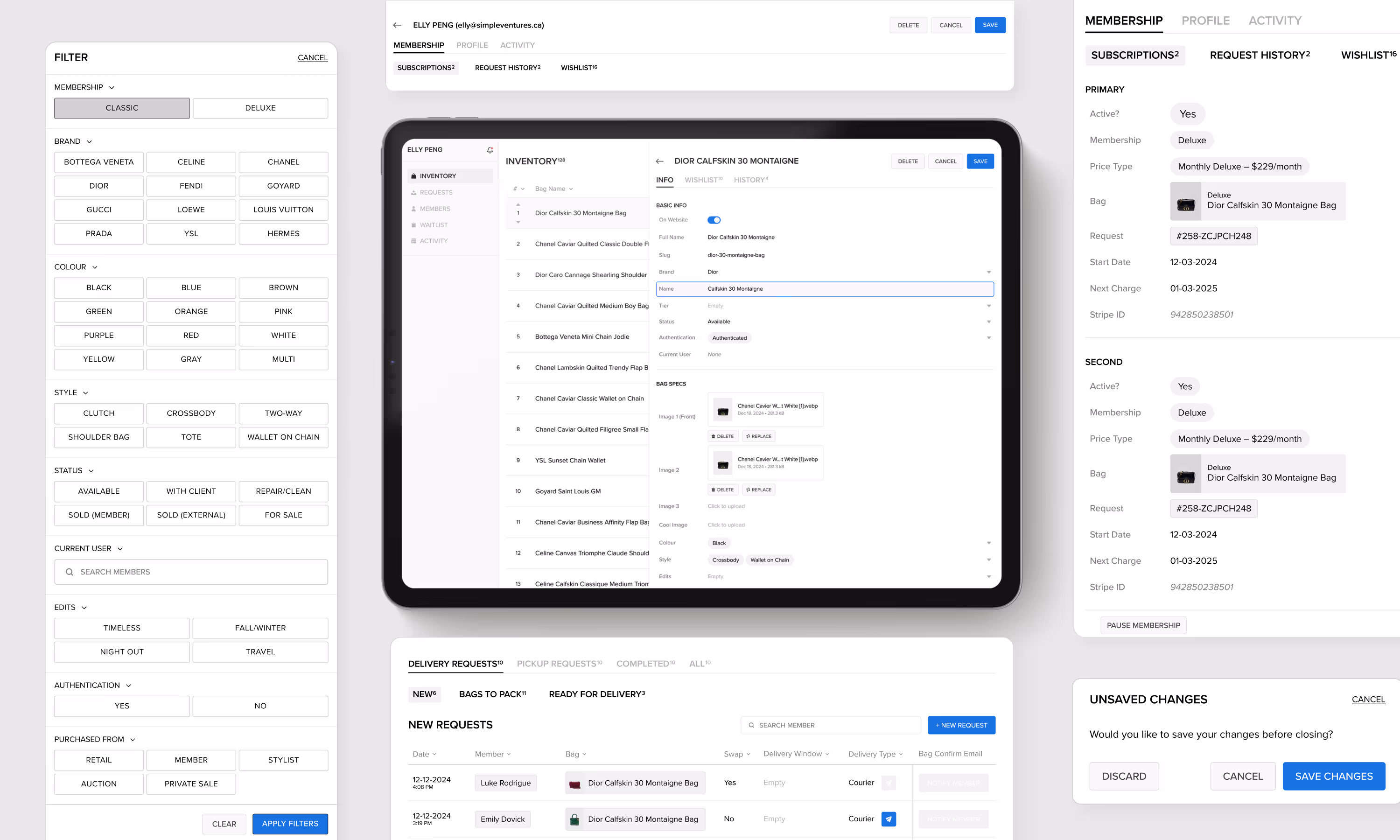1400x840 pixels.
Task: Open Requests from the sidebar
Action: tap(436, 192)
